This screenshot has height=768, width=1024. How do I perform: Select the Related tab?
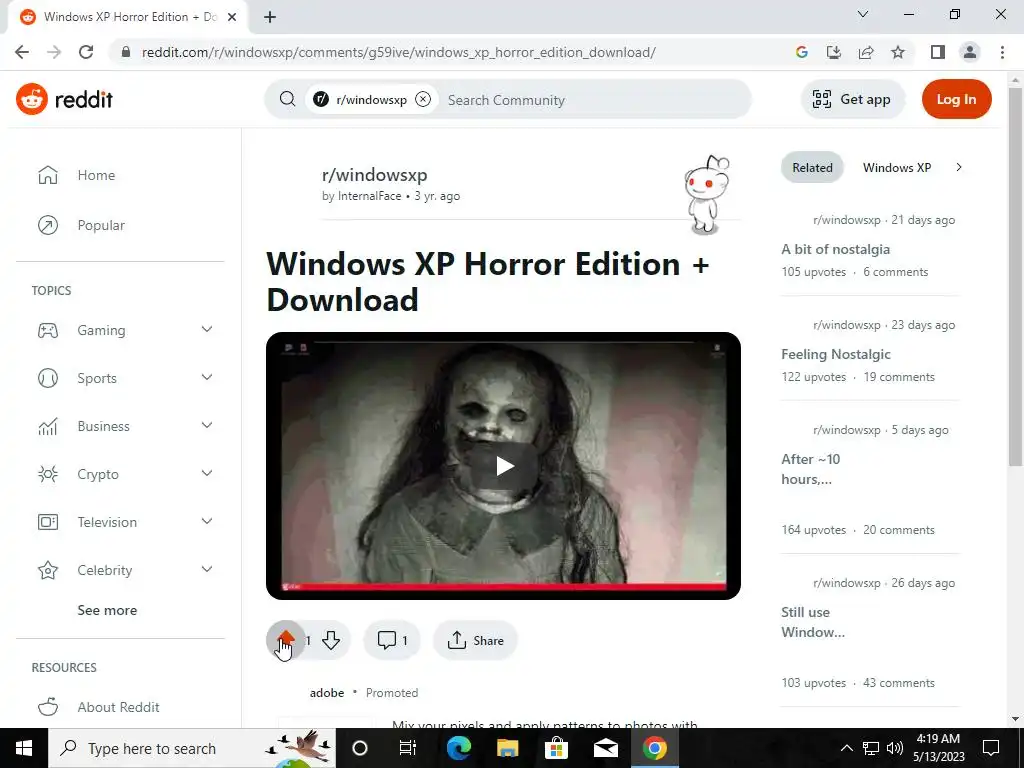coord(812,168)
